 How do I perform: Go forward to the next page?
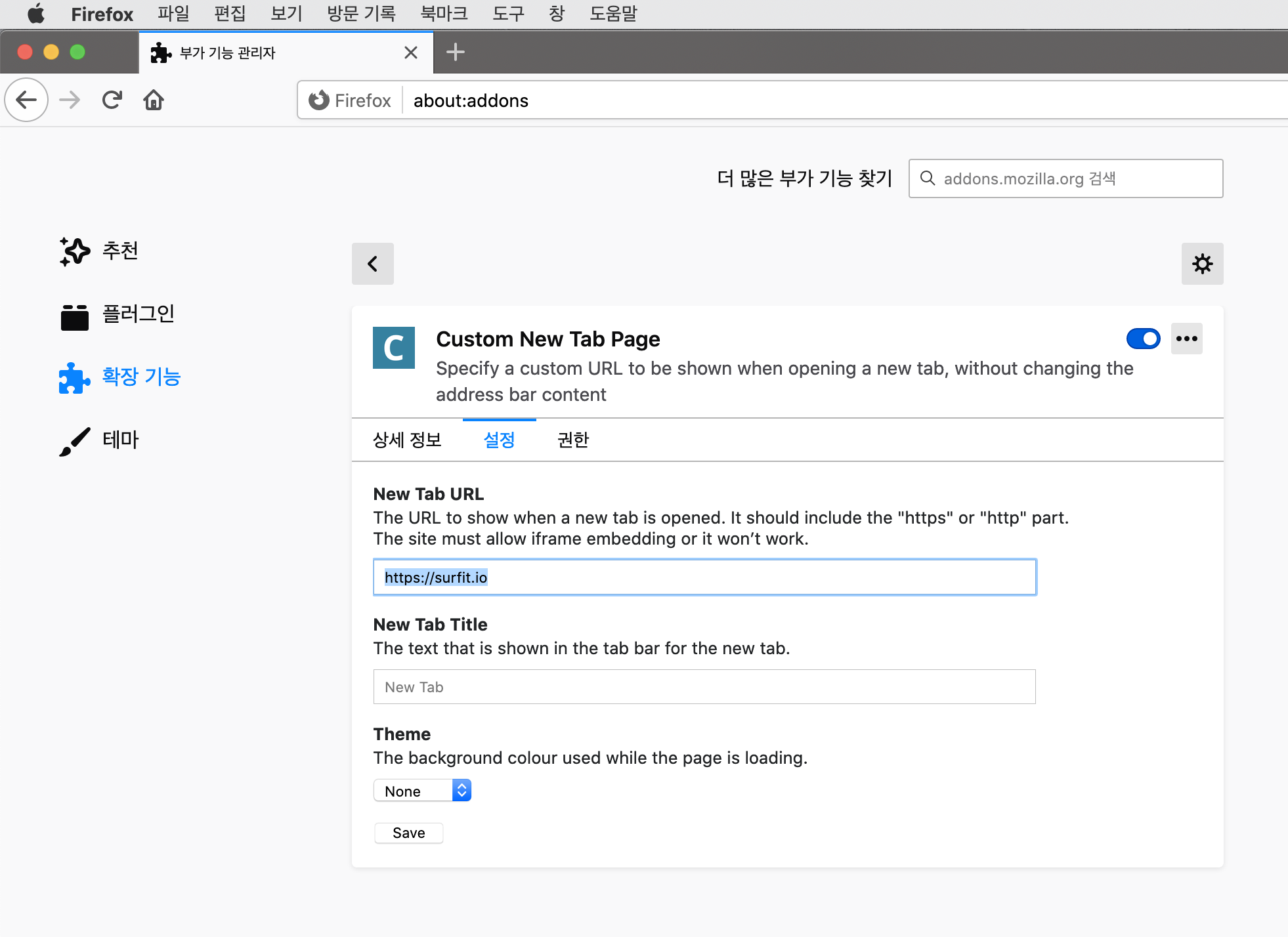coord(70,100)
